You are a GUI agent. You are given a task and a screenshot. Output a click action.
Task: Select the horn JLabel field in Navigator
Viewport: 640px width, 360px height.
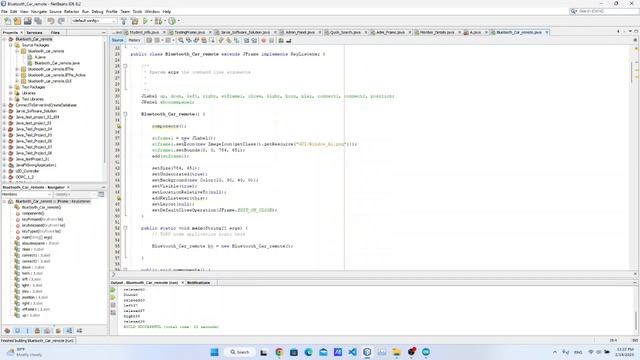(32, 273)
